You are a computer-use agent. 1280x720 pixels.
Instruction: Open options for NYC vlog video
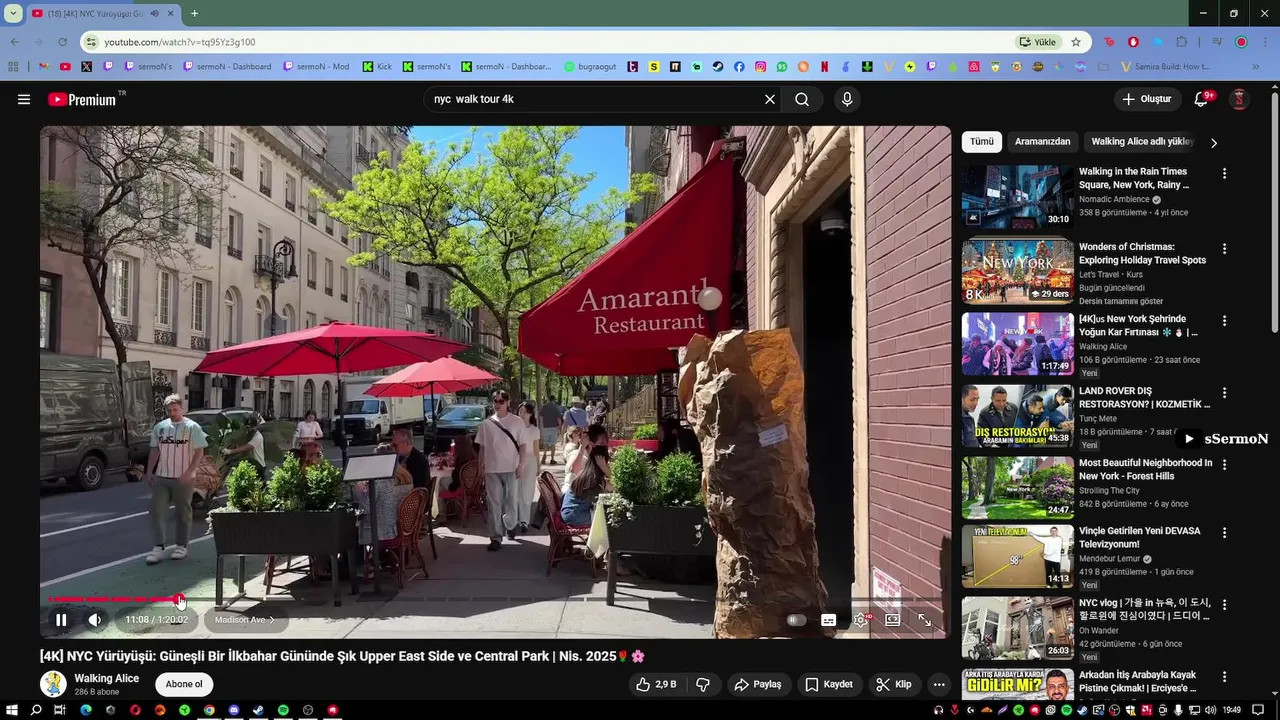tap(1224, 604)
